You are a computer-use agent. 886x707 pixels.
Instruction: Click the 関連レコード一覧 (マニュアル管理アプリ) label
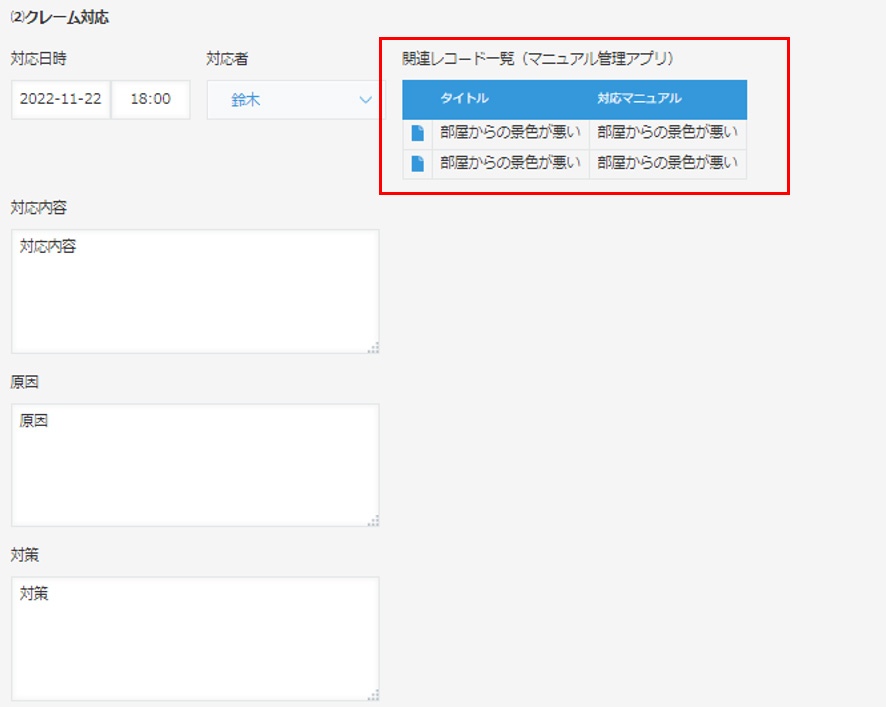click(538, 59)
